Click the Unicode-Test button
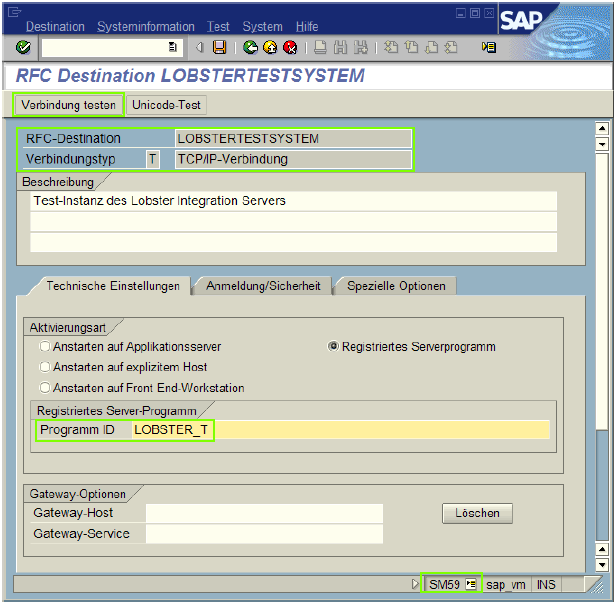616x604 pixels. click(166, 105)
